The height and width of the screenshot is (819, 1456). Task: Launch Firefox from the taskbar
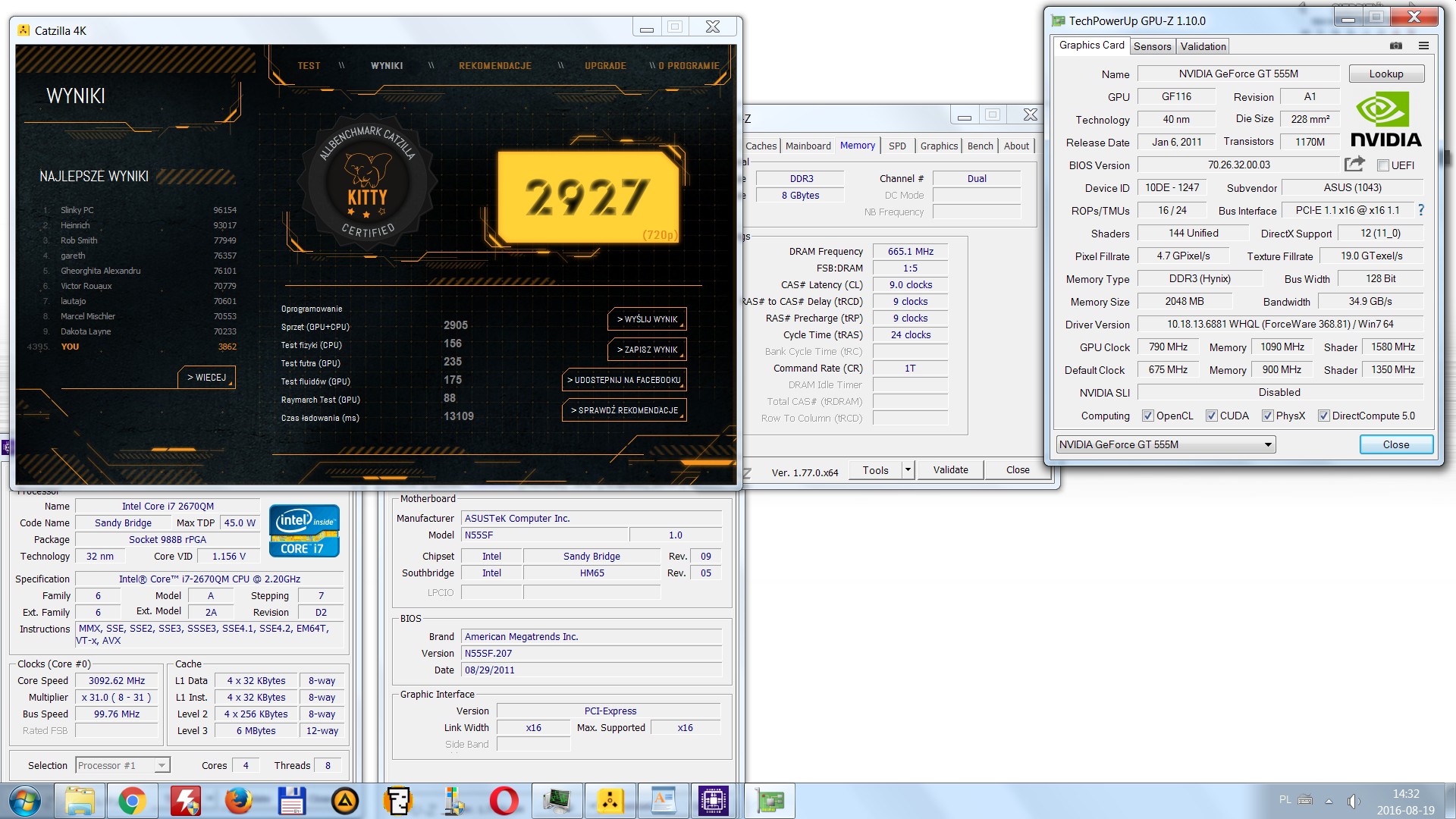click(238, 802)
